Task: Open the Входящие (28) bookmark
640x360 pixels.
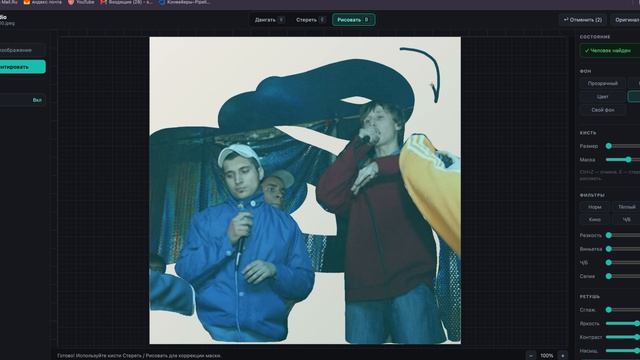Action: (127, 2)
